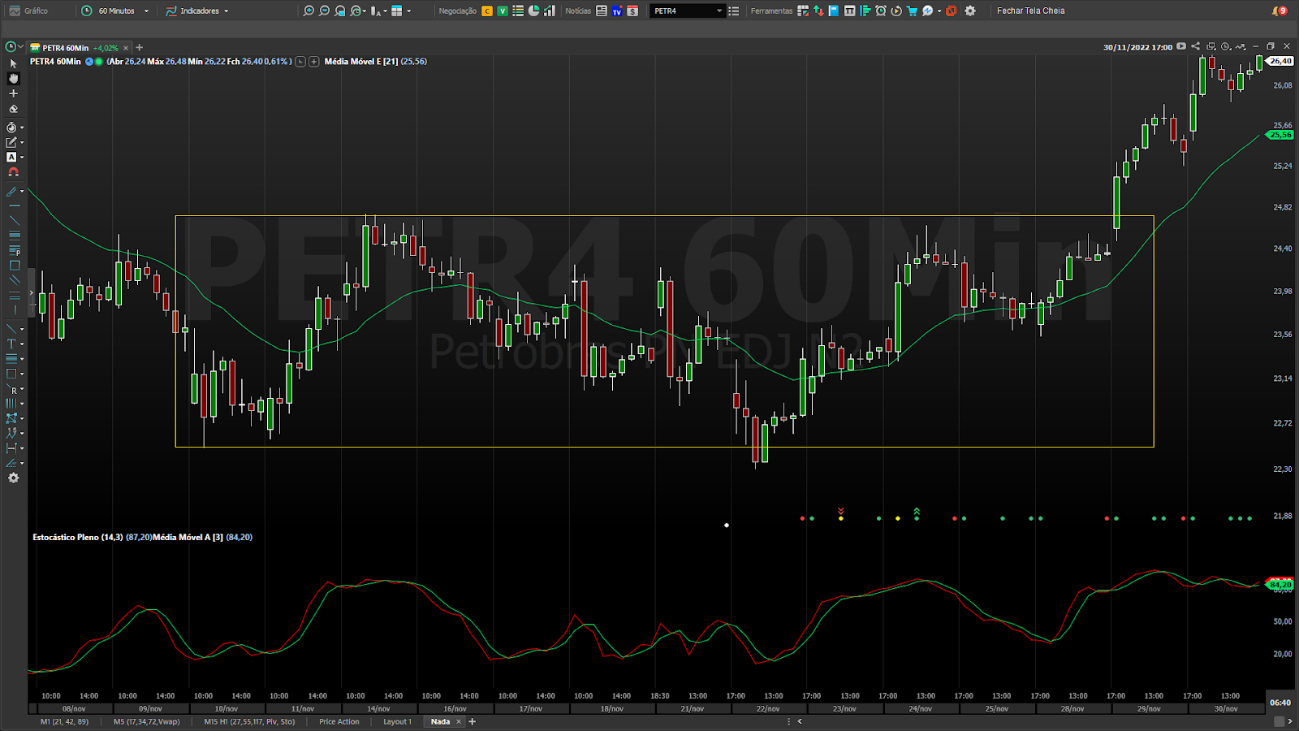Click the 30/11/2022 17:00 date label
The height and width of the screenshot is (731, 1299).
pyautogui.click(x=1138, y=47)
